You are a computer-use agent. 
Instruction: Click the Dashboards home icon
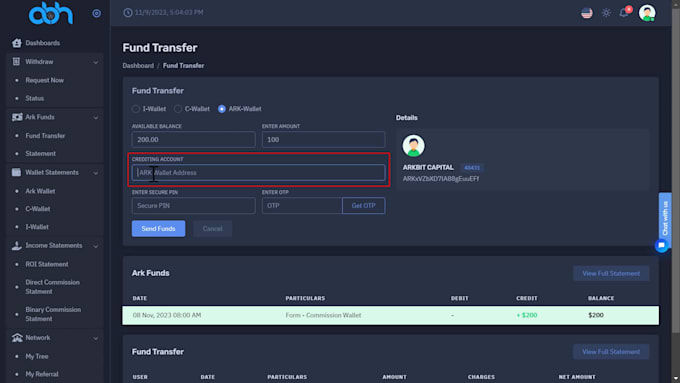click(x=16, y=43)
